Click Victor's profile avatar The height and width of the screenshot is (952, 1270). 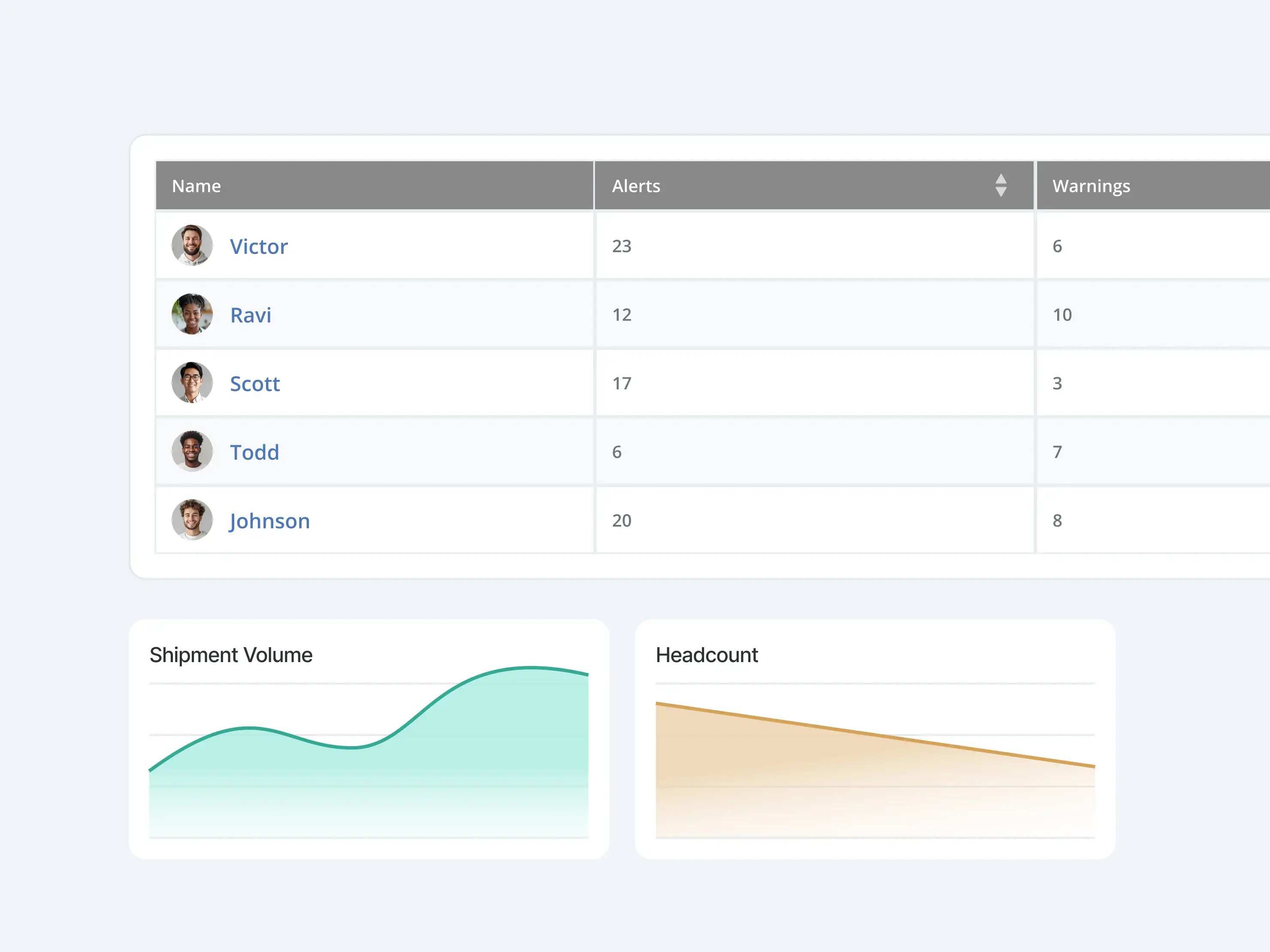(192, 246)
